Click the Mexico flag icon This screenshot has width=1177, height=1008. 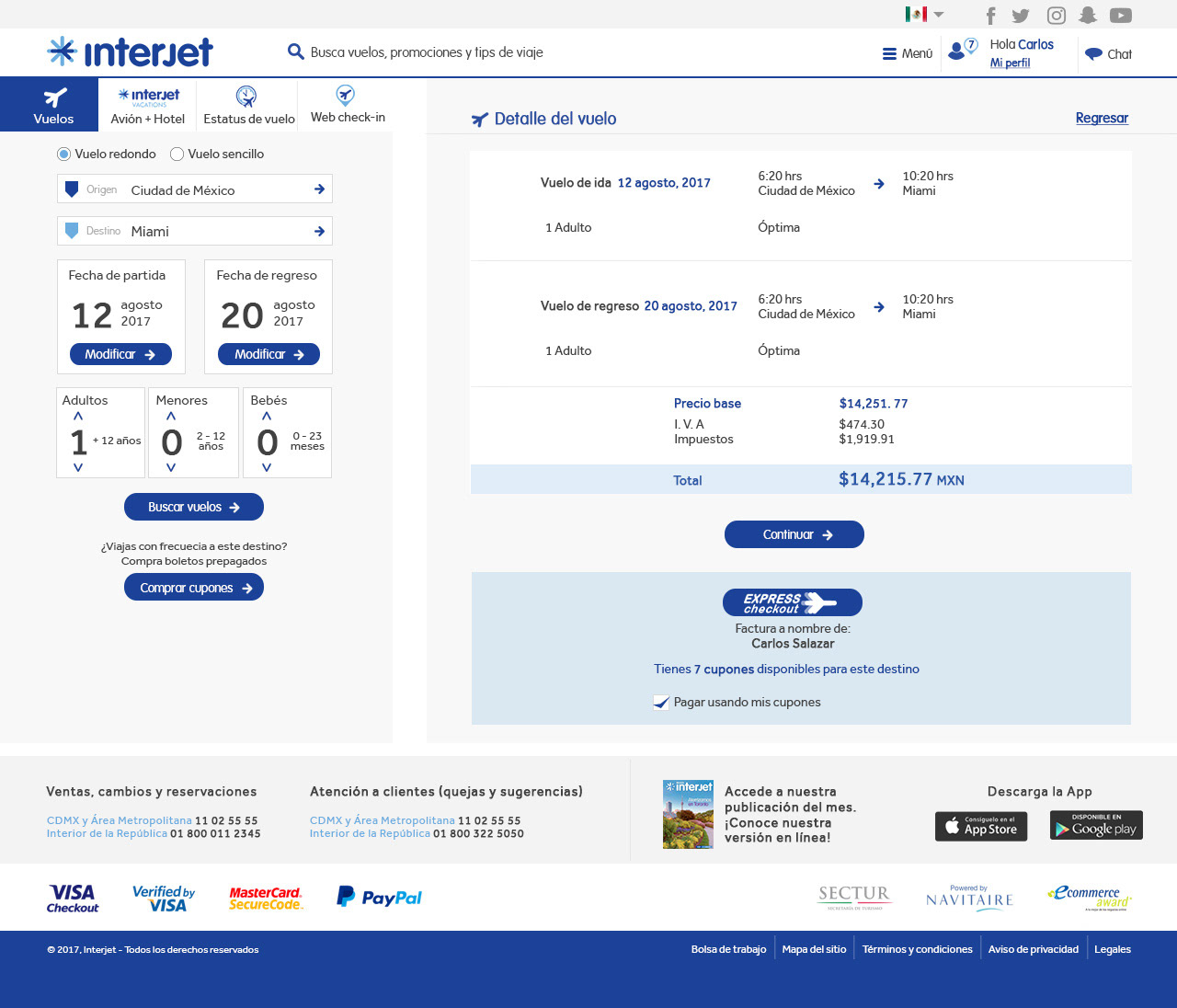click(916, 14)
